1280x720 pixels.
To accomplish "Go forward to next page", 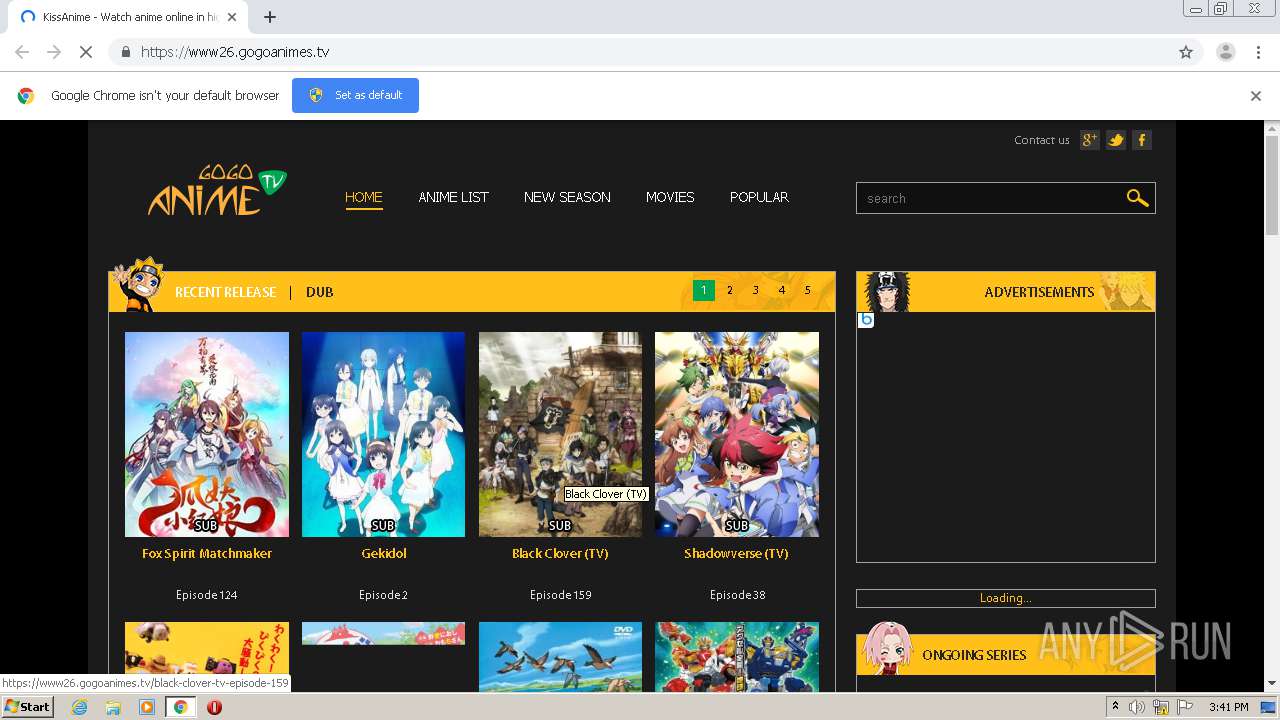I will 54,52.
